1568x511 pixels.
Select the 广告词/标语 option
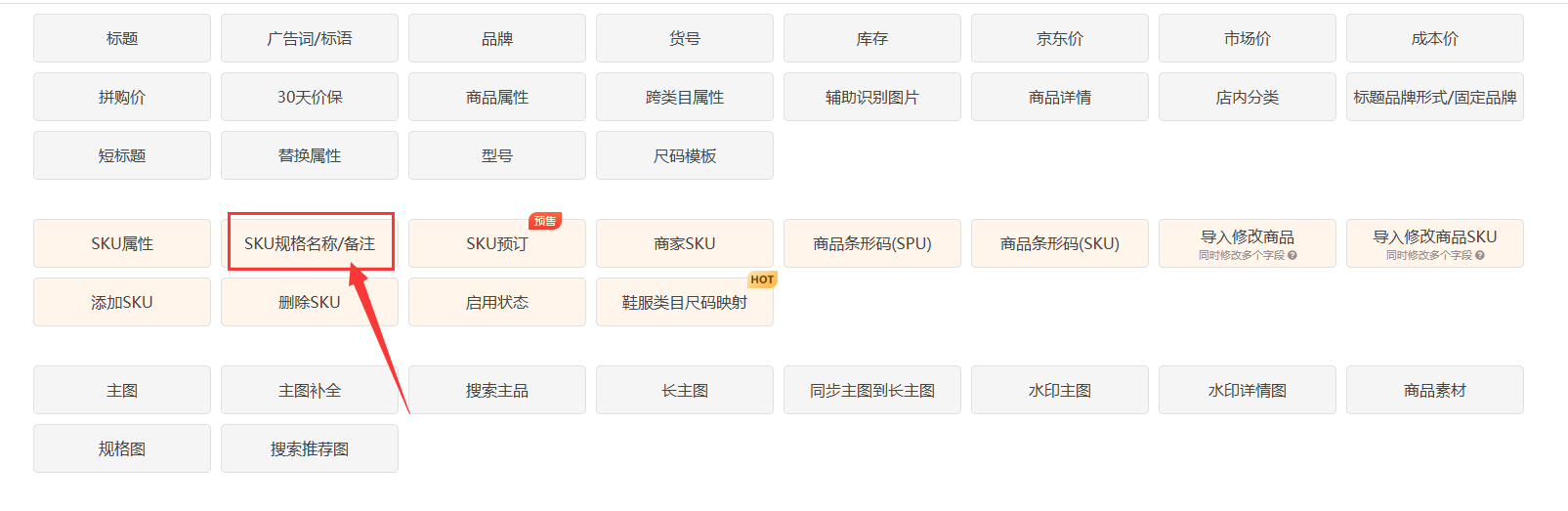pos(310,38)
